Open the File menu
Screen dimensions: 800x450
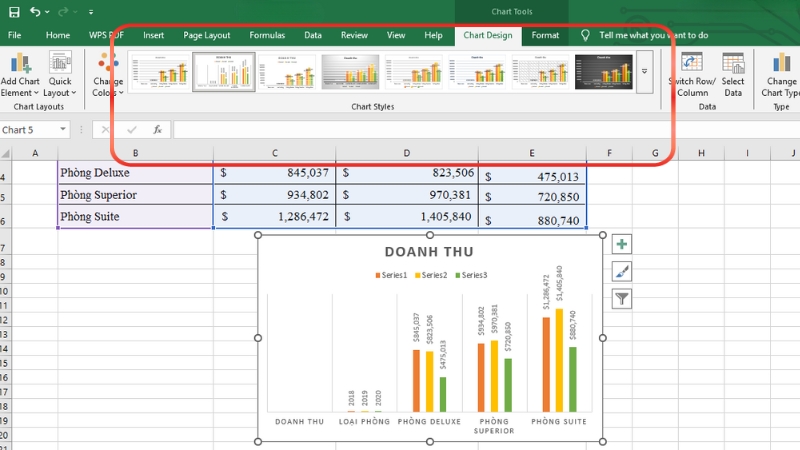tap(15, 35)
